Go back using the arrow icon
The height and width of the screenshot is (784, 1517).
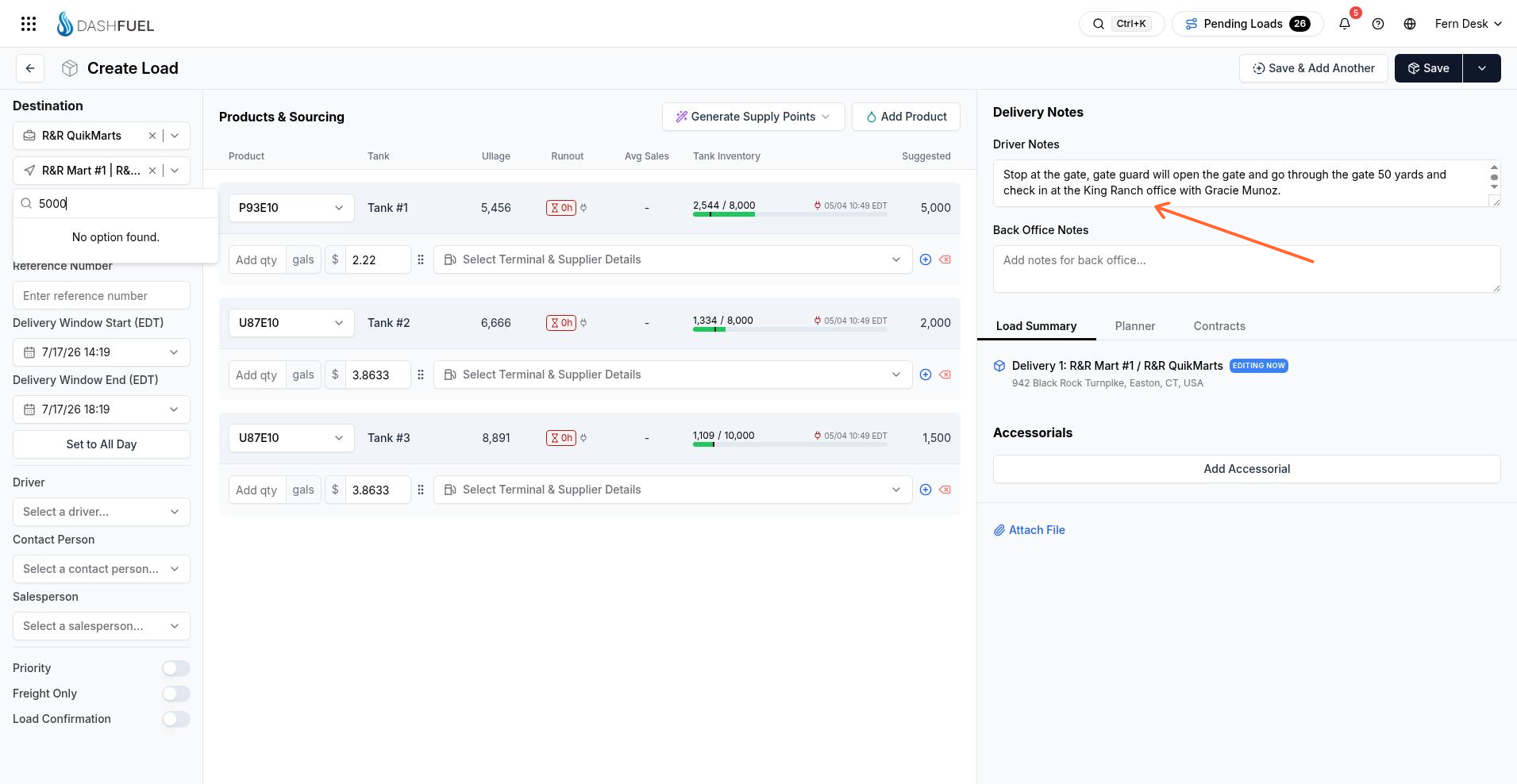30,68
